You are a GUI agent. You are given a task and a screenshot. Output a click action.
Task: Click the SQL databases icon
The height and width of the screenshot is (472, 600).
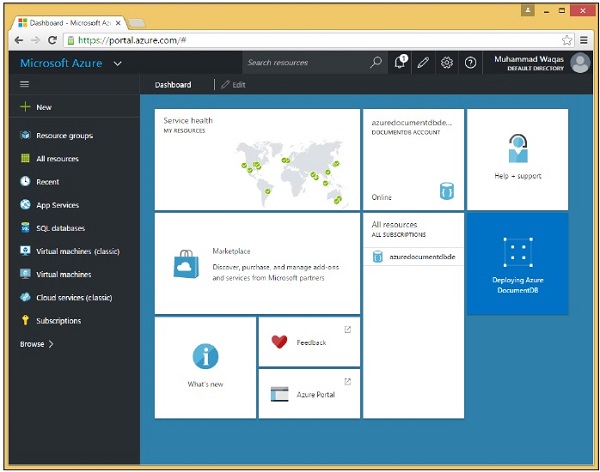(x=25, y=227)
